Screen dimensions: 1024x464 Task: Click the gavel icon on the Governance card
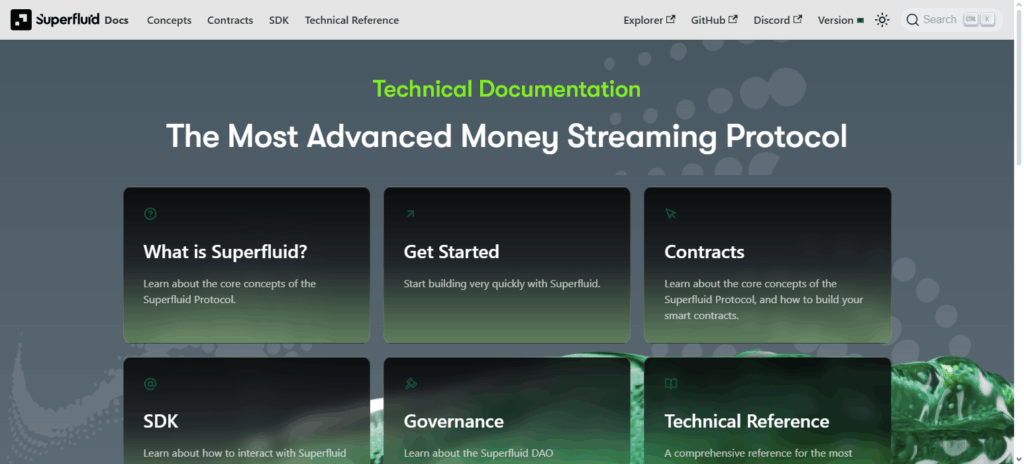(411, 384)
